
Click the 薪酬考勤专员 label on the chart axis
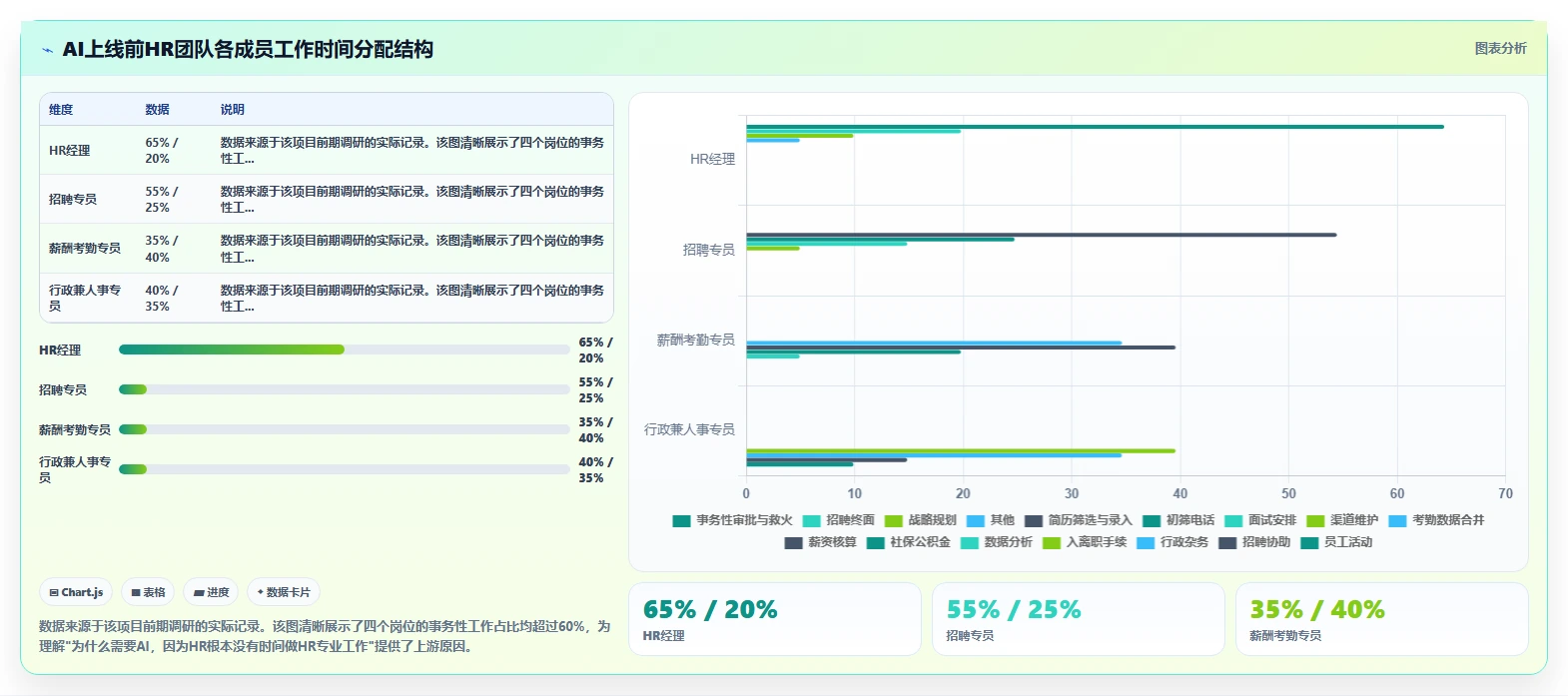[x=695, y=340]
